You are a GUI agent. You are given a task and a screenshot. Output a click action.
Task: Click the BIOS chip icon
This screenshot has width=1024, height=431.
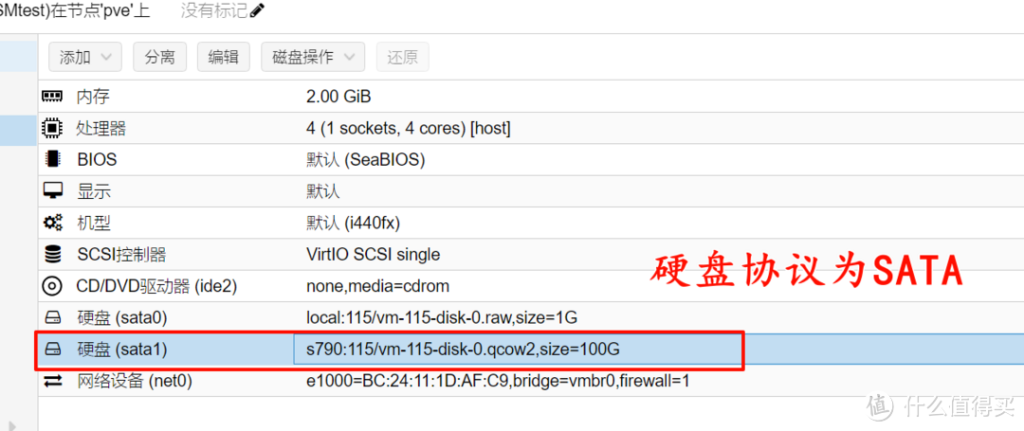[x=52, y=159]
